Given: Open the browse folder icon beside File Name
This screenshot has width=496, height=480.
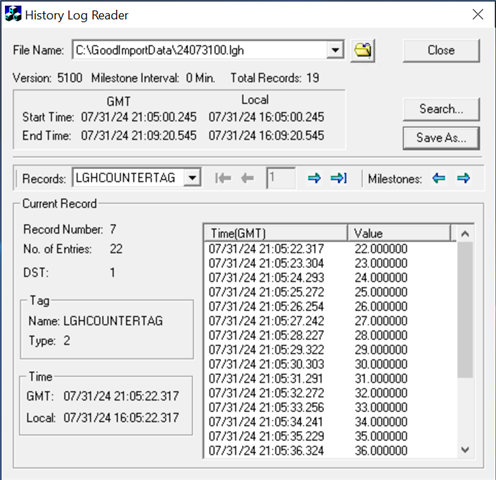Looking at the screenshot, I should (x=363, y=51).
